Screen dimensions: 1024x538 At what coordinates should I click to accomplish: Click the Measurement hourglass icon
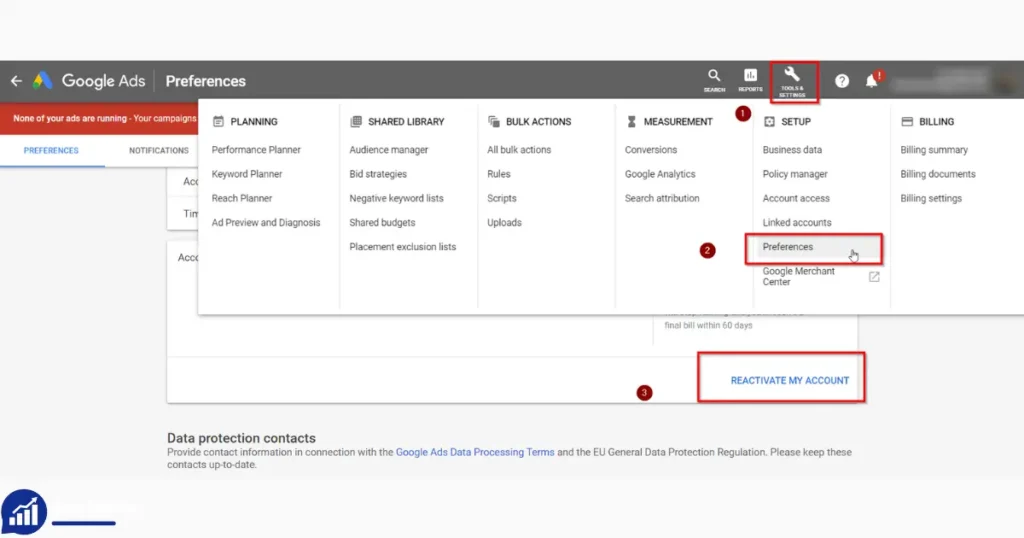pos(632,121)
